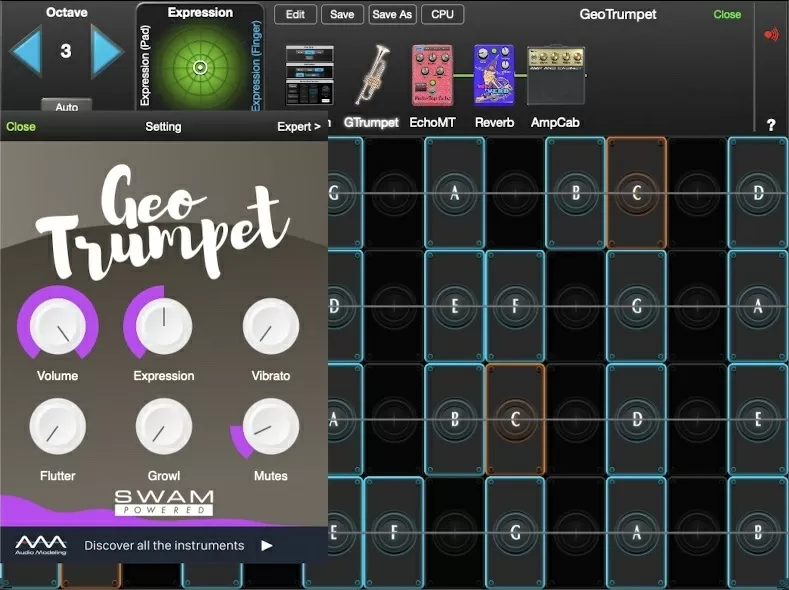Click the Expression knob

164,325
